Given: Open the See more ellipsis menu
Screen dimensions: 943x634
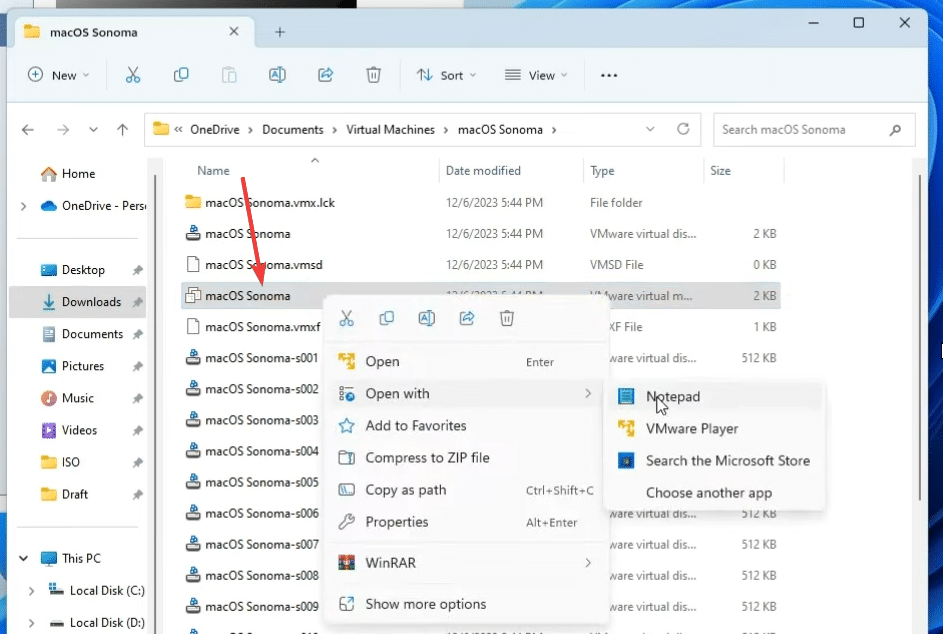Looking at the screenshot, I should 609,75.
